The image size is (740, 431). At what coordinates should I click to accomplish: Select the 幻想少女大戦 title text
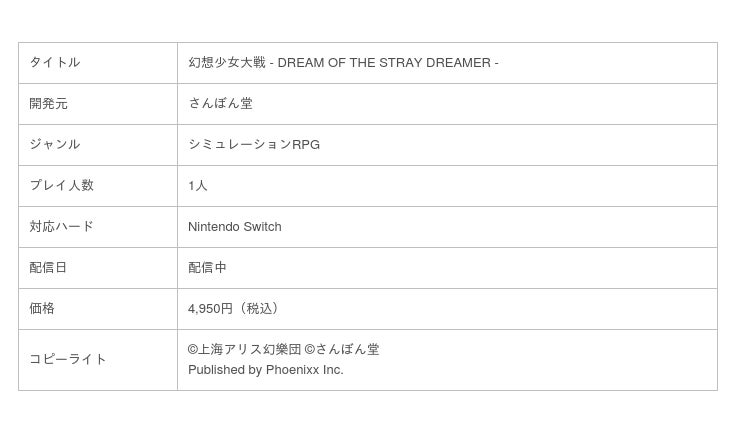click(x=227, y=62)
